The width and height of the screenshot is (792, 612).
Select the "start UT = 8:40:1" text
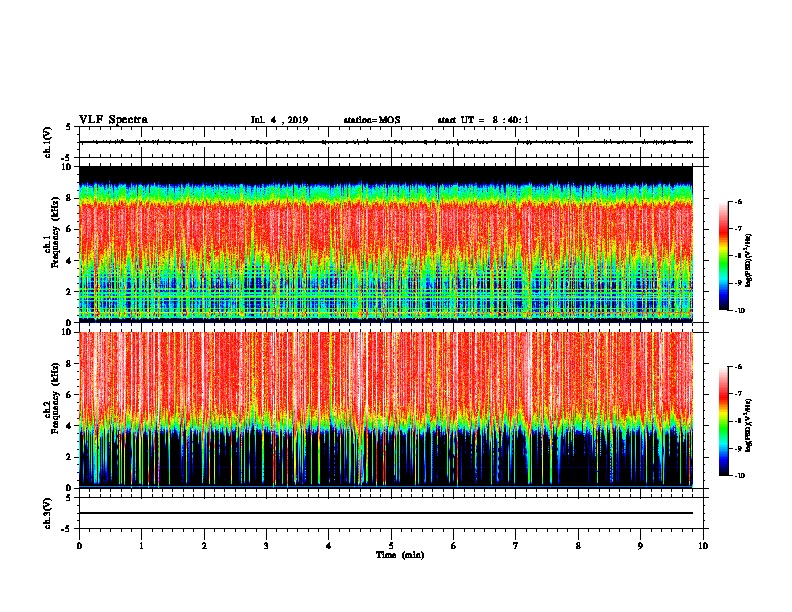pyautogui.click(x=483, y=120)
